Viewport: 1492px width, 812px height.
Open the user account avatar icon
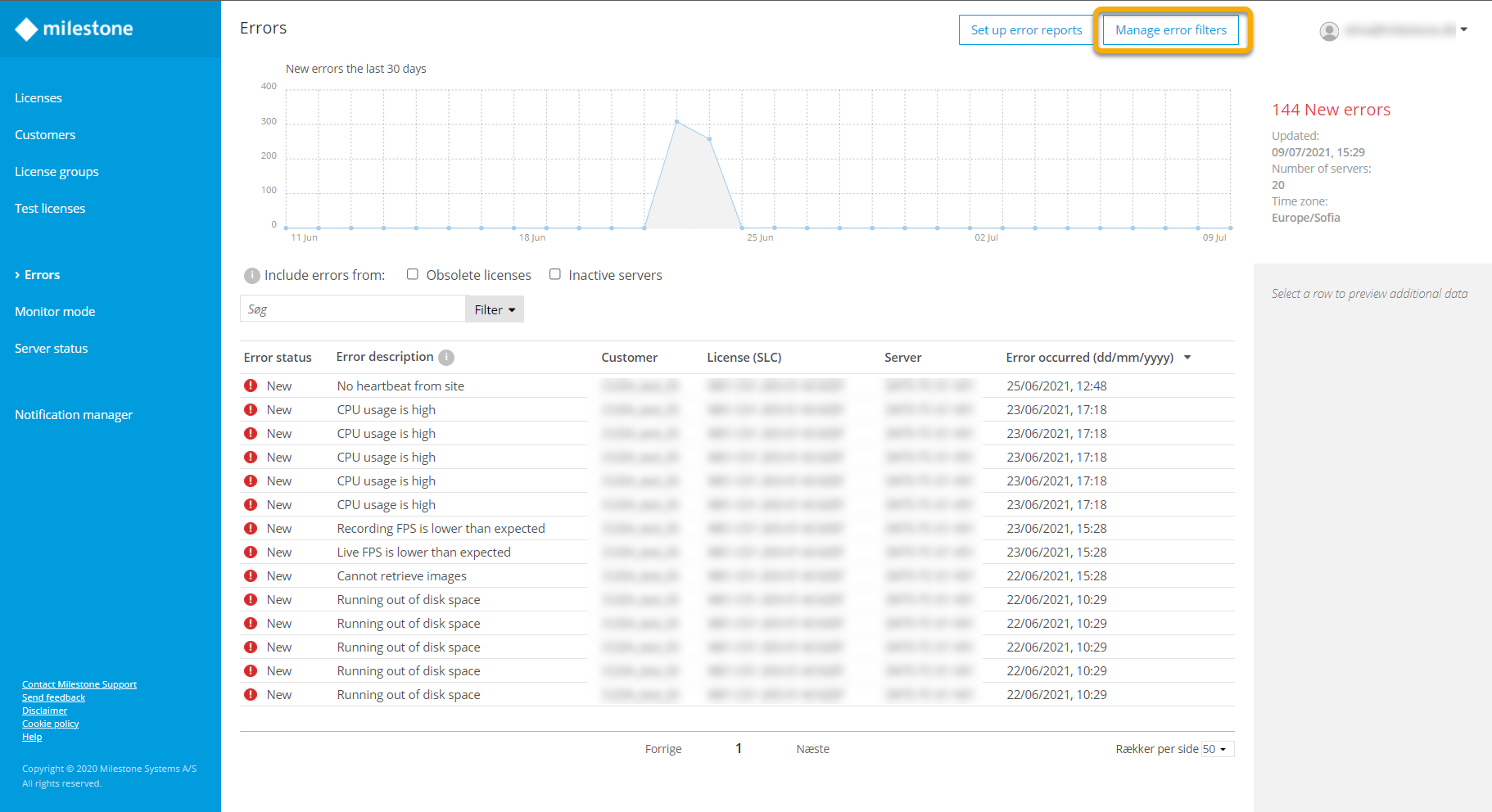pyautogui.click(x=1329, y=30)
